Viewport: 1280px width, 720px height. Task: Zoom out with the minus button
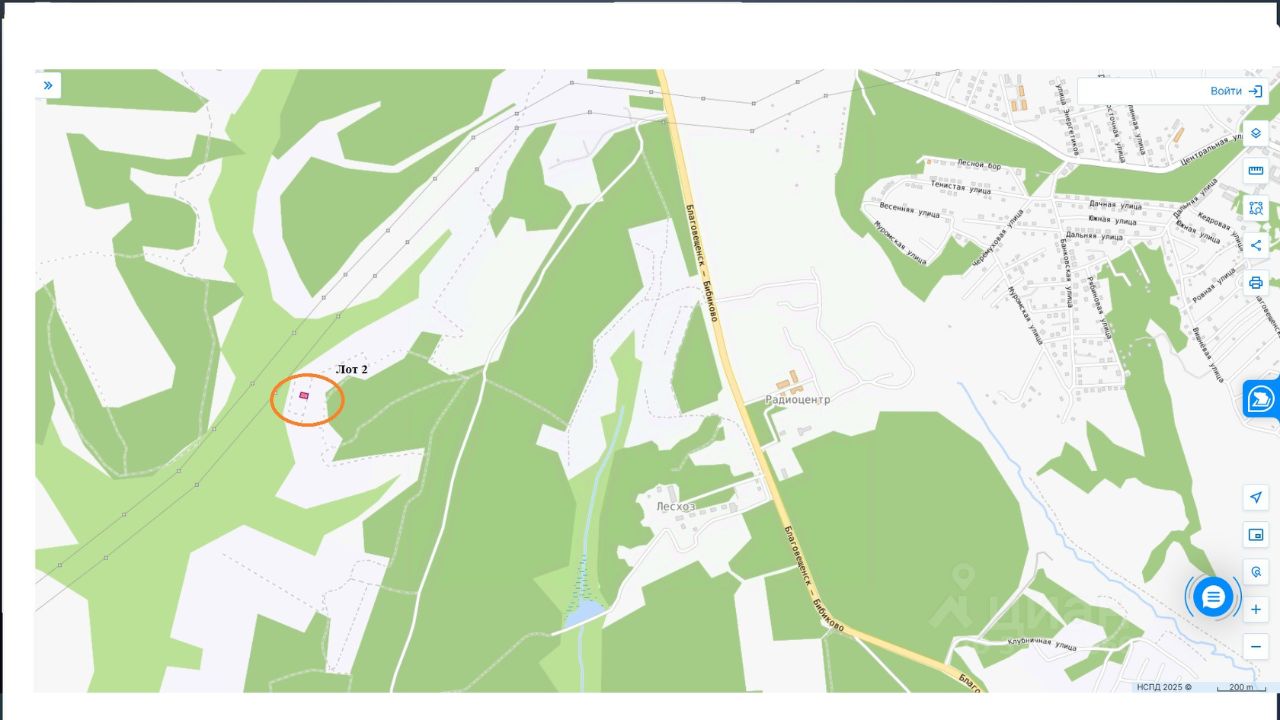(1256, 647)
